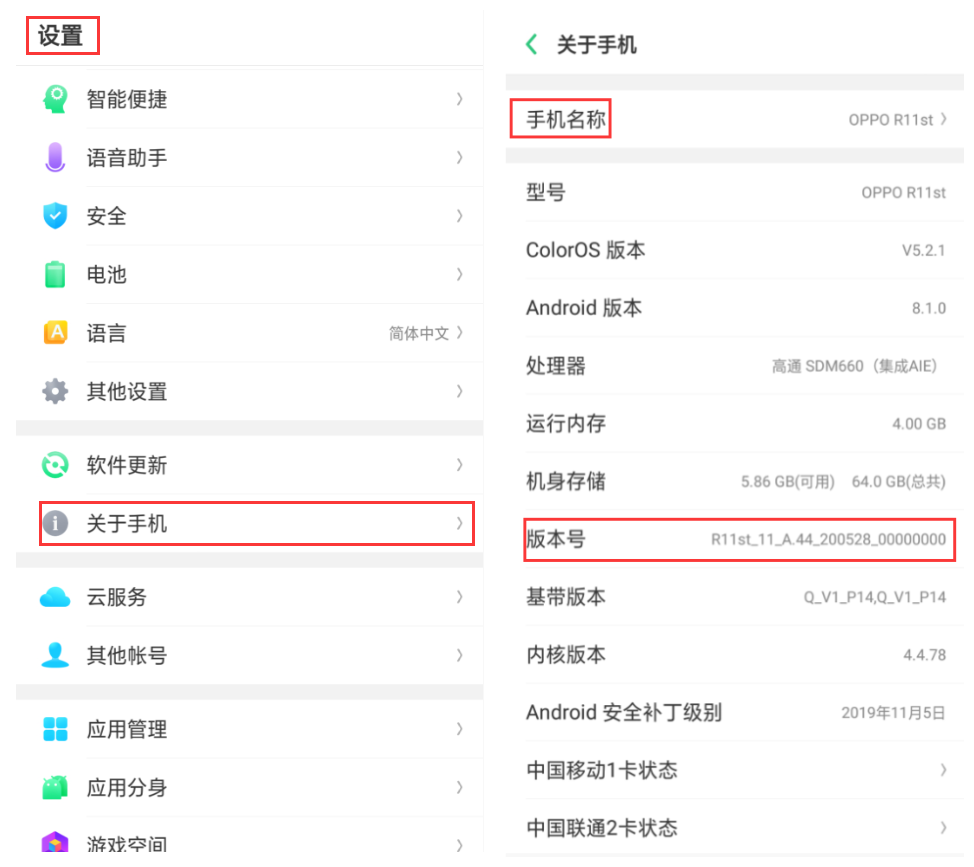This screenshot has width=974, height=867.
Task: Tap the 软件更新 refresh icon
Action: [x=55, y=465]
